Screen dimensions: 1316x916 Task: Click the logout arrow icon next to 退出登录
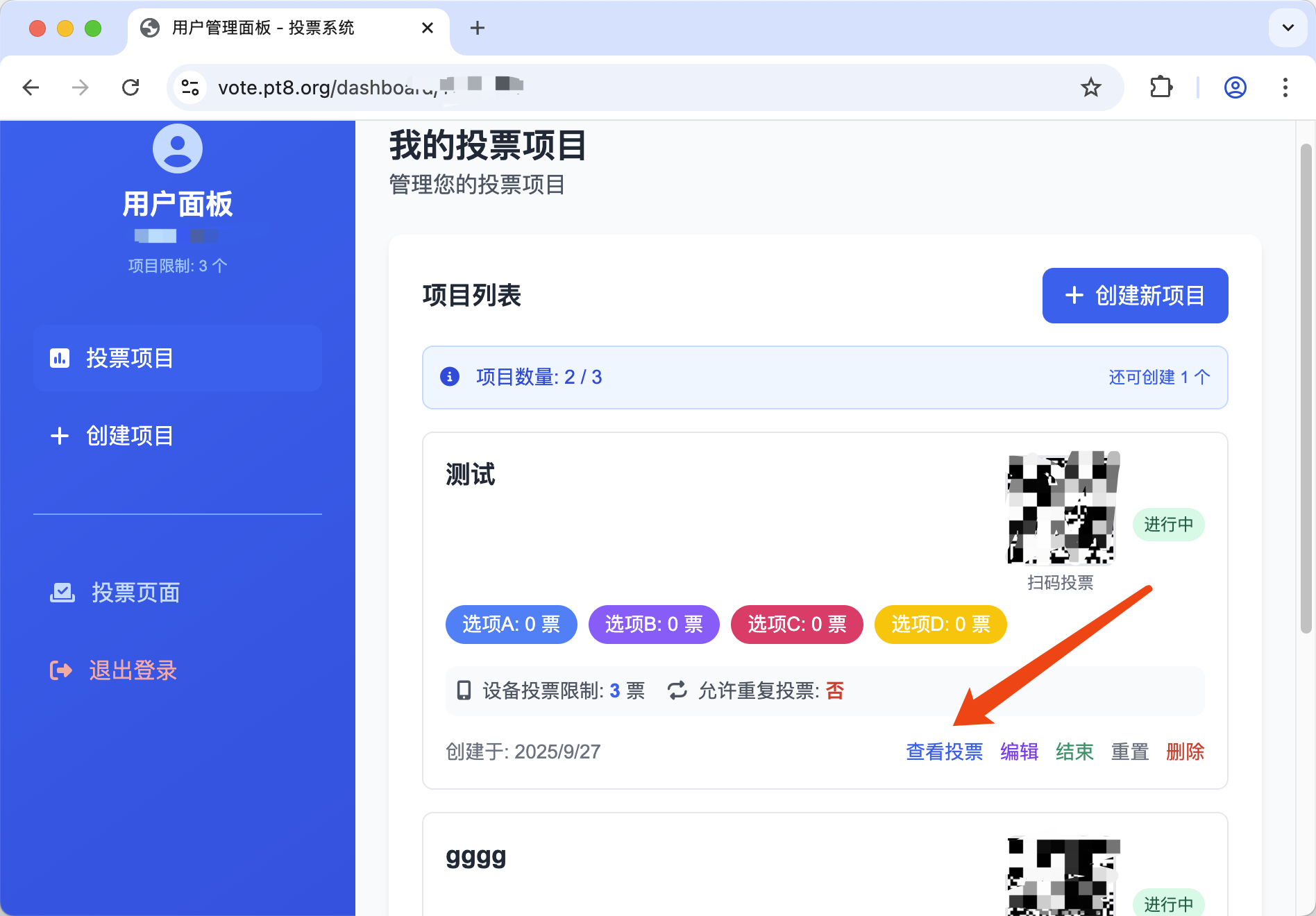pyautogui.click(x=61, y=670)
